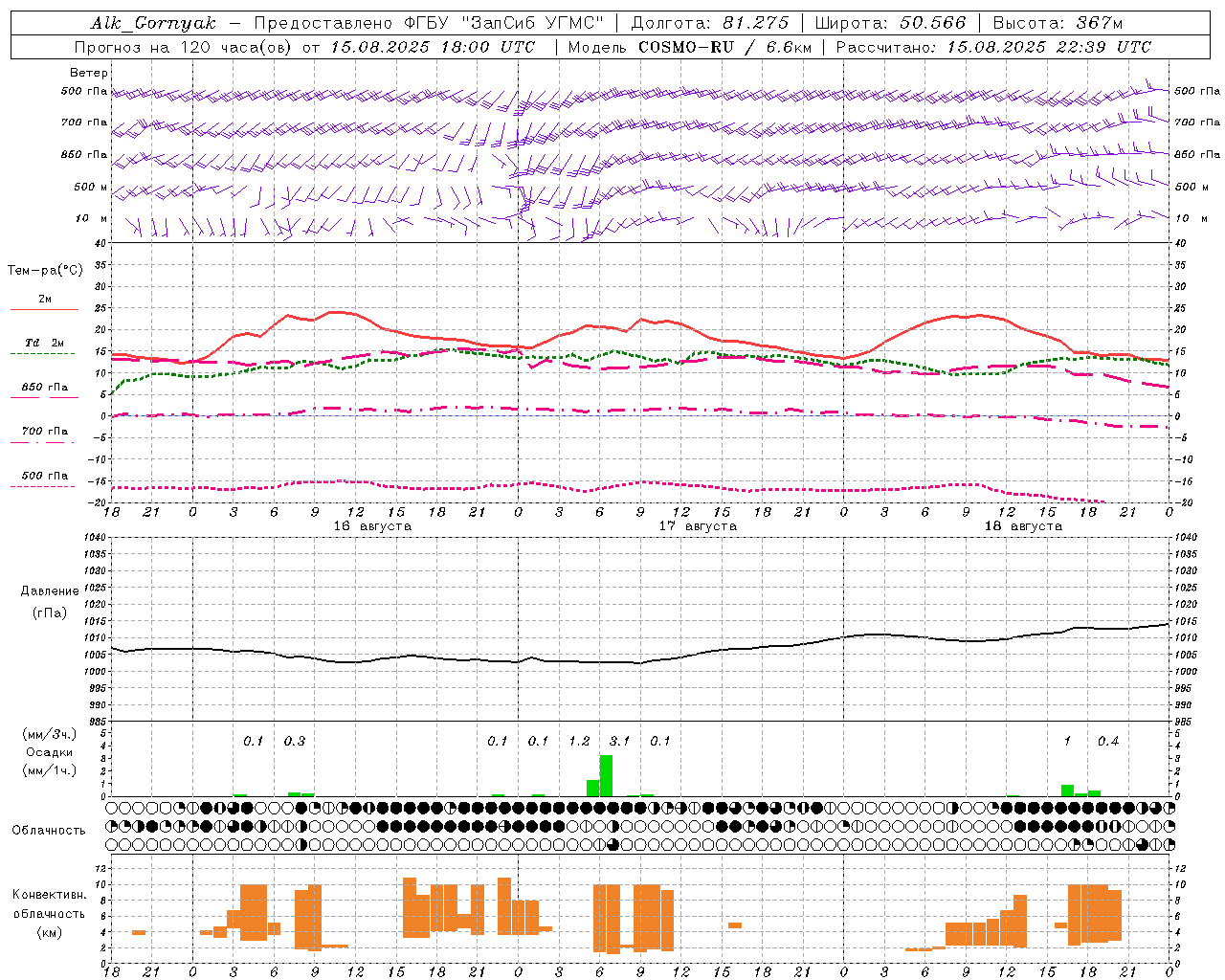The image size is (1225, 980).
Task: Click the latitude value Широта: 50.566
Action: pos(891,23)
